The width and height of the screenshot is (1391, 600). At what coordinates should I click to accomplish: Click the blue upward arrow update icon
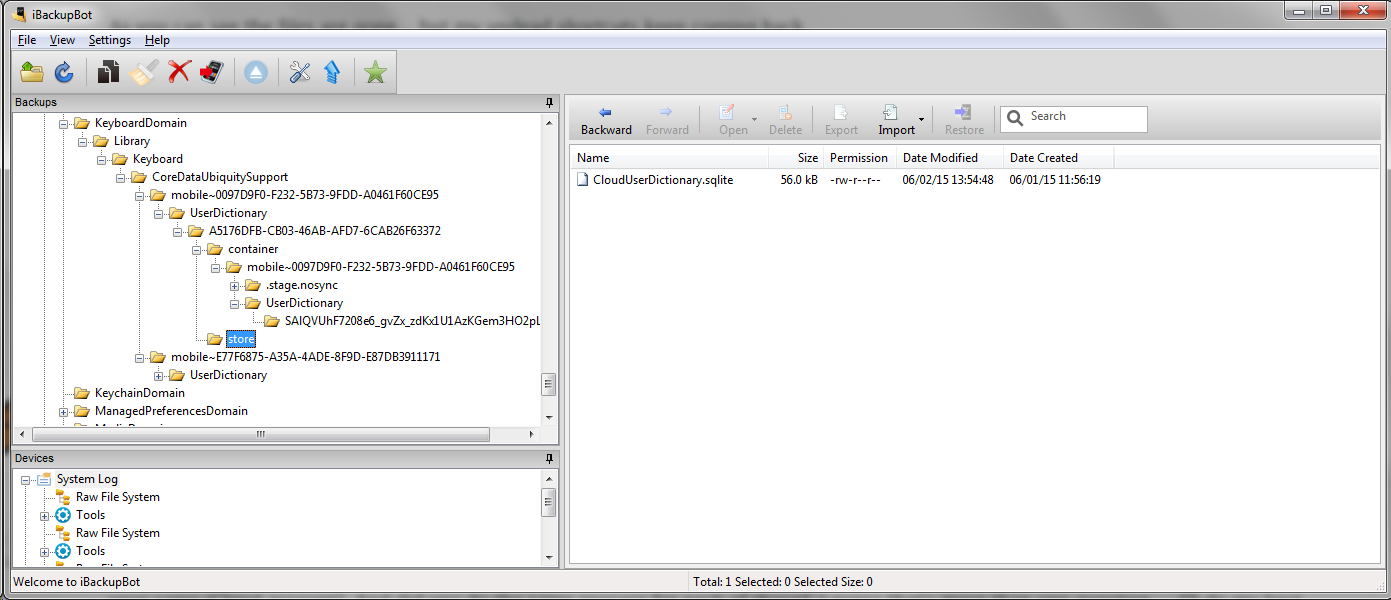pyautogui.click(x=332, y=72)
